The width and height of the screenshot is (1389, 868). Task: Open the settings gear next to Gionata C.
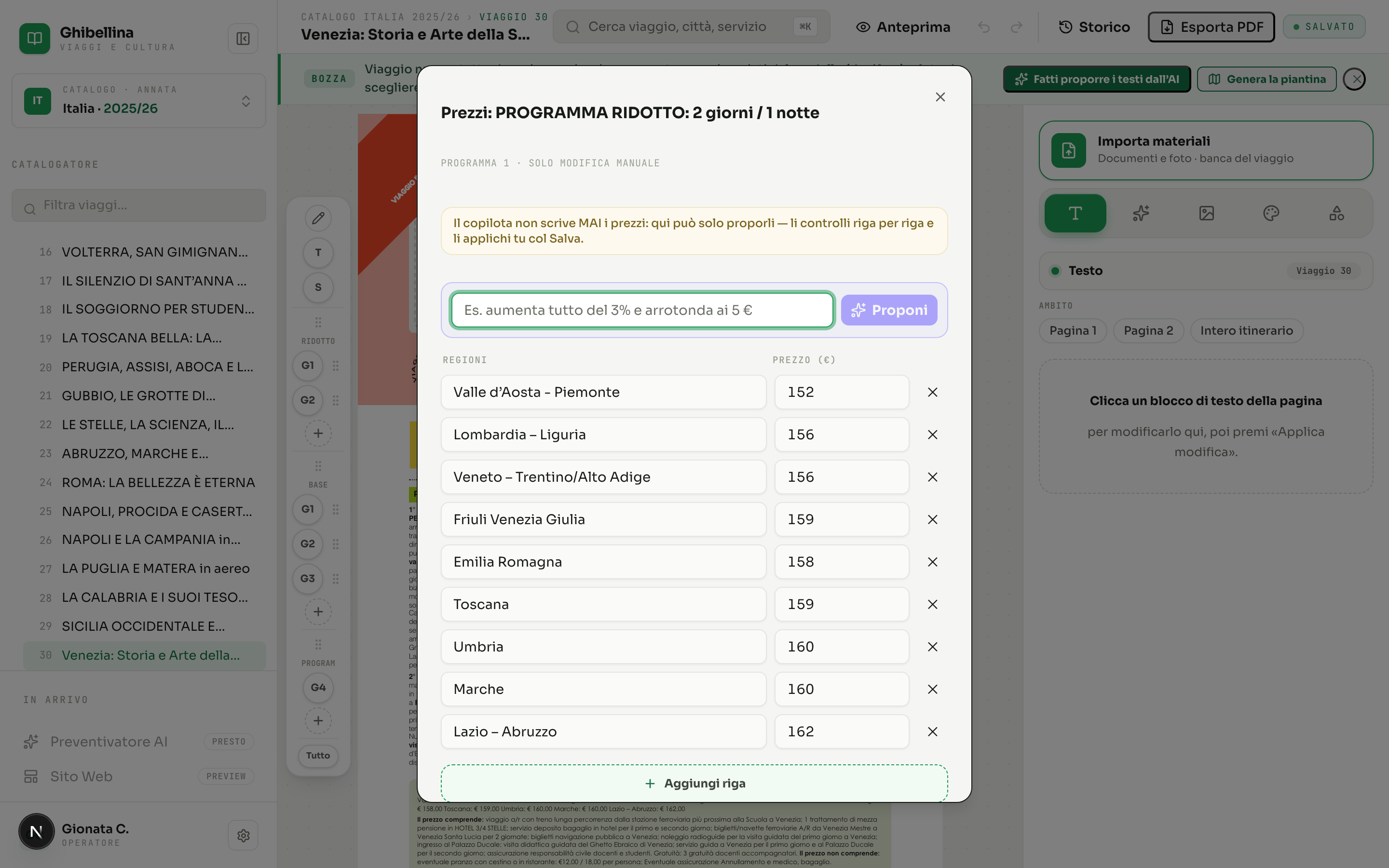point(243,835)
